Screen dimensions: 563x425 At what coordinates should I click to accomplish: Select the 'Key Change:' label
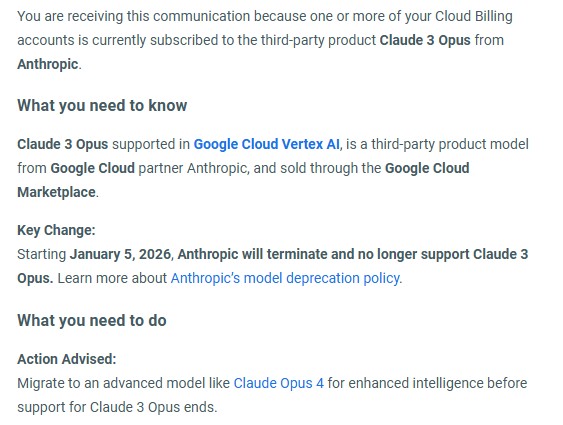click(x=56, y=230)
